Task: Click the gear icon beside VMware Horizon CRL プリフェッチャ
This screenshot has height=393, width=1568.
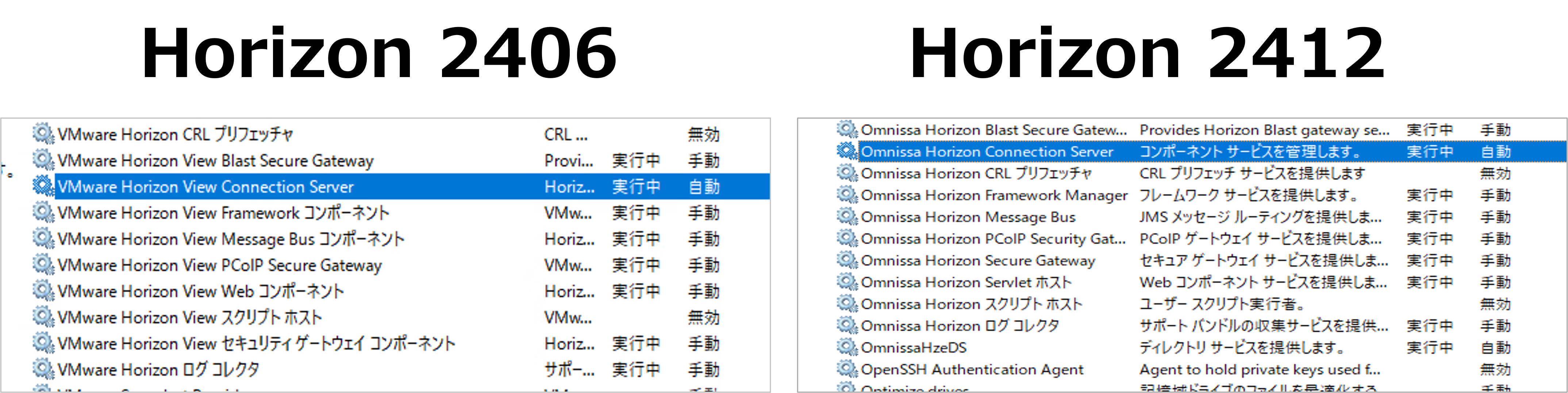Action: 43,133
